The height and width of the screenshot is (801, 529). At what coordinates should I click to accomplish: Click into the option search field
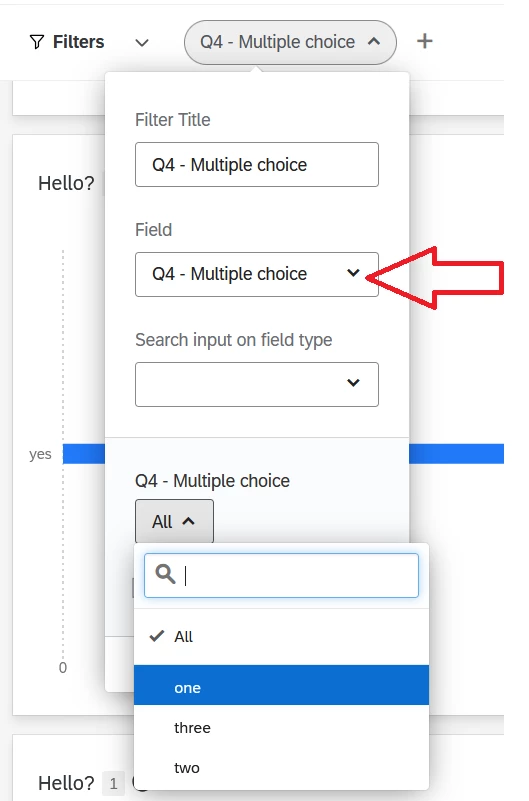(x=281, y=575)
